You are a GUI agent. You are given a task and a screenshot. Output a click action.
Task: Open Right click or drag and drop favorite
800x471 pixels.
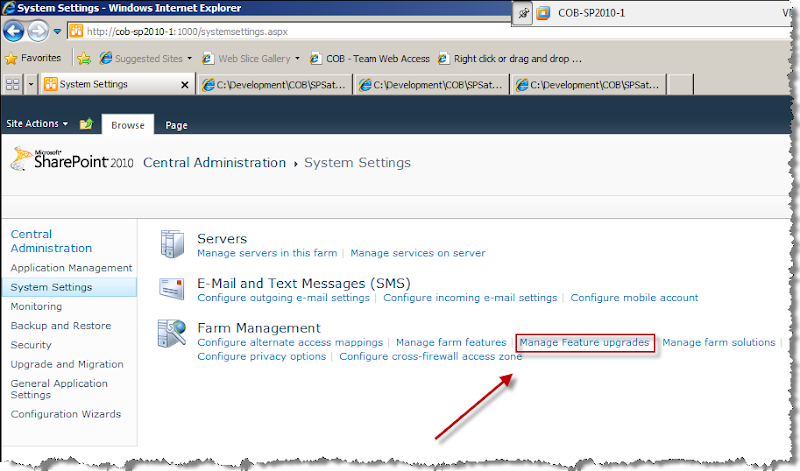click(x=510, y=59)
